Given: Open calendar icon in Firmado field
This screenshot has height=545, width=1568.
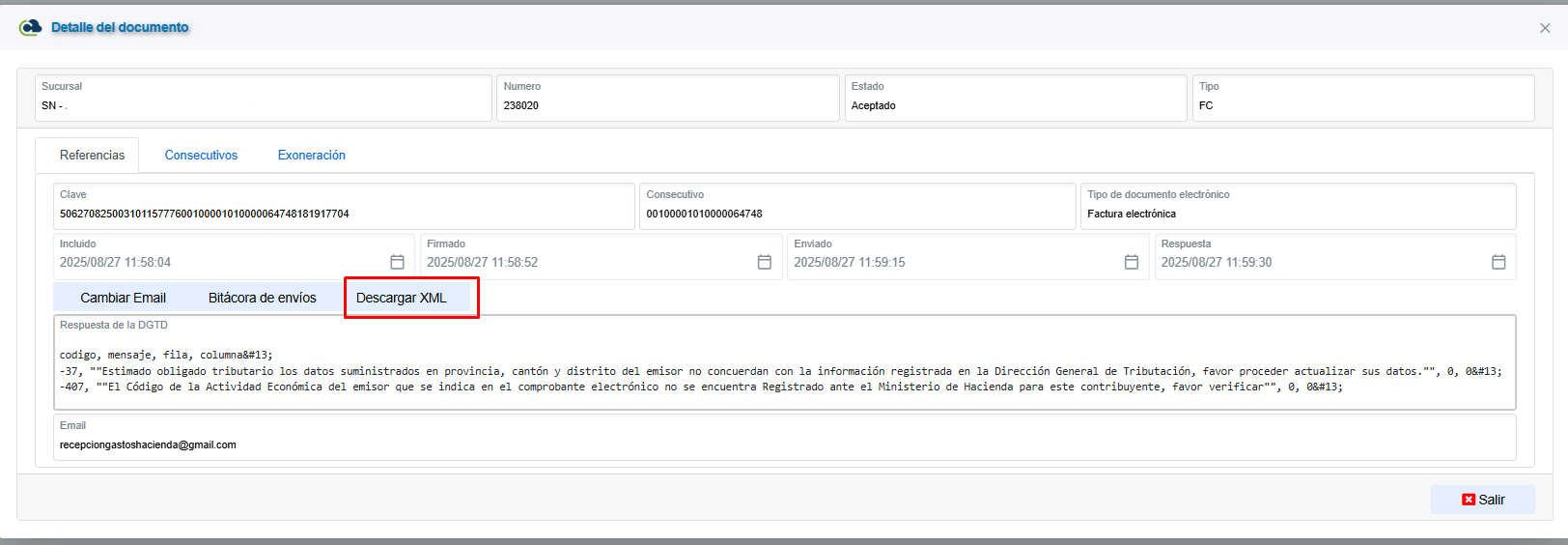Looking at the screenshot, I should click(x=764, y=262).
